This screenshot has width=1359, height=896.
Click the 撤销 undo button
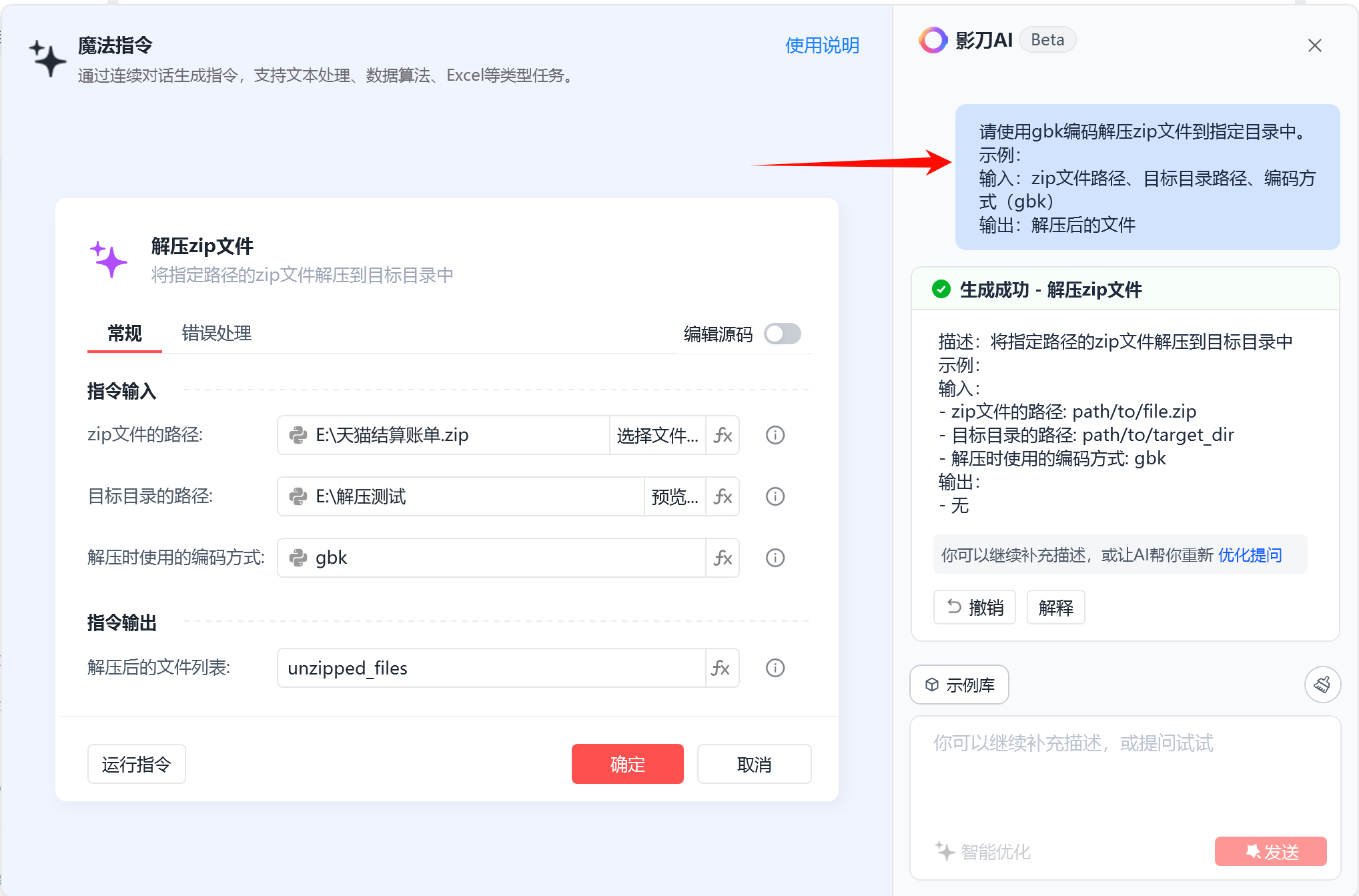975,608
